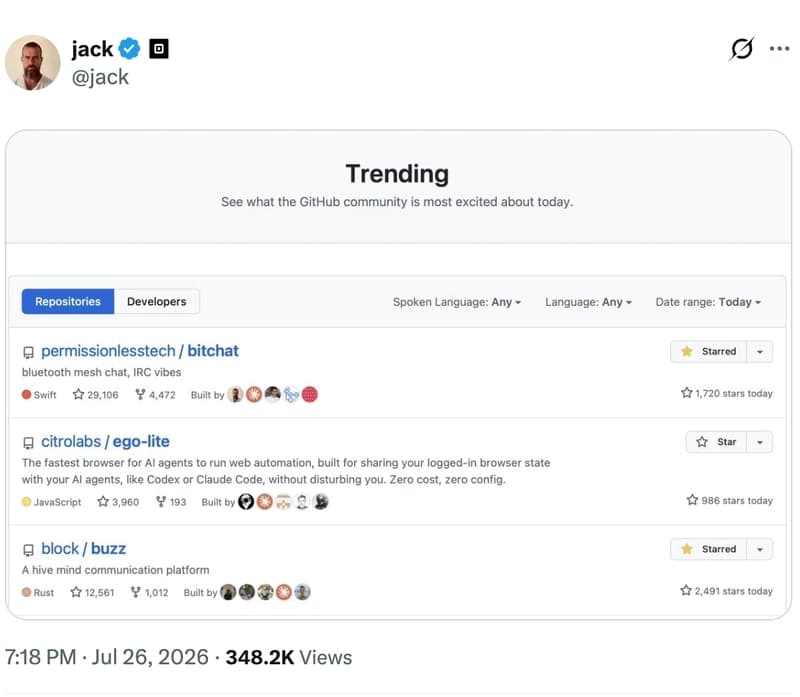The height and width of the screenshot is (697, 800).
Task: Click the 986 stars today text
Action: [x=730, y=501]
